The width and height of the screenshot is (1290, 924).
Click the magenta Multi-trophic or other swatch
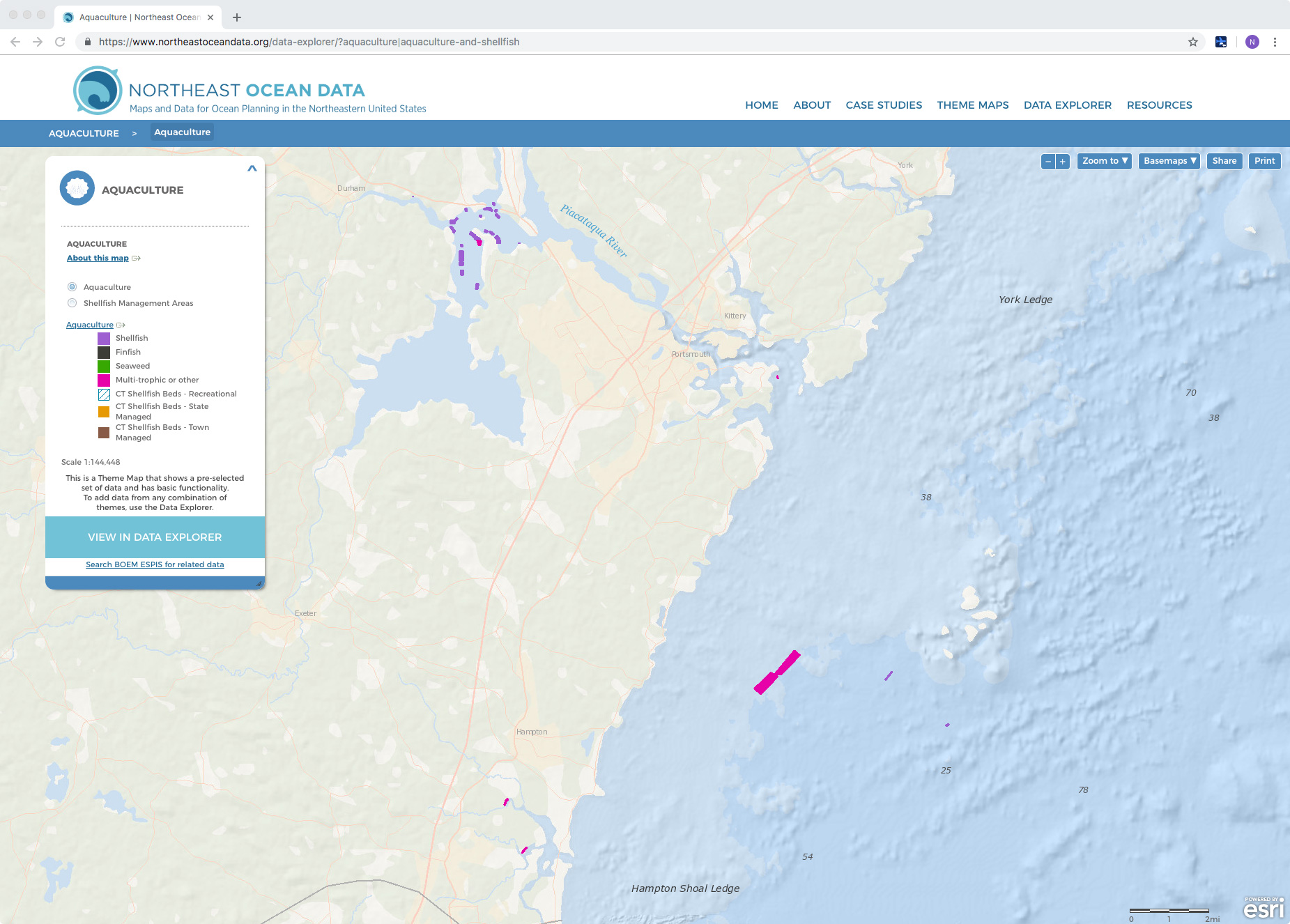(104, 380)
